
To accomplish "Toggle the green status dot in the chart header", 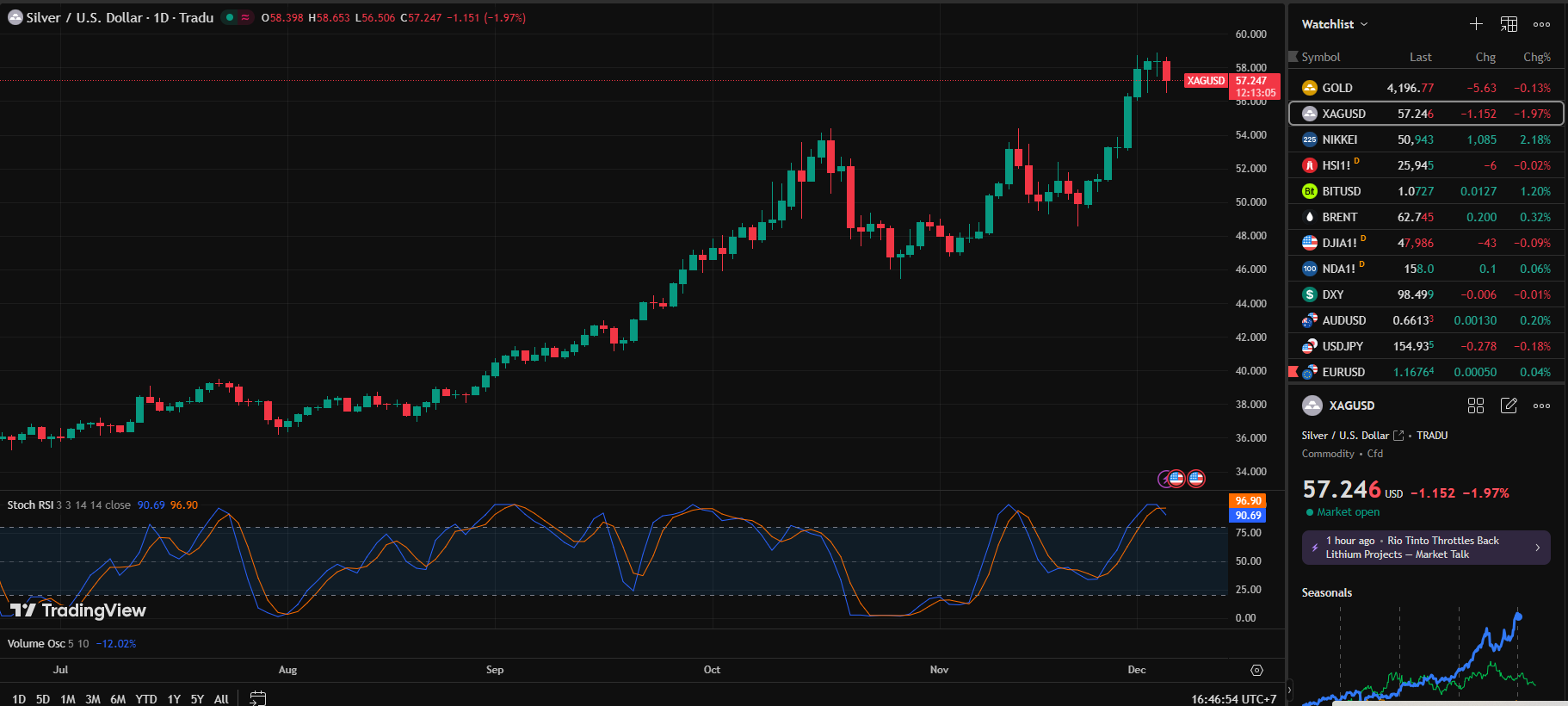I will pyautogui.click(x=230, y=17).
